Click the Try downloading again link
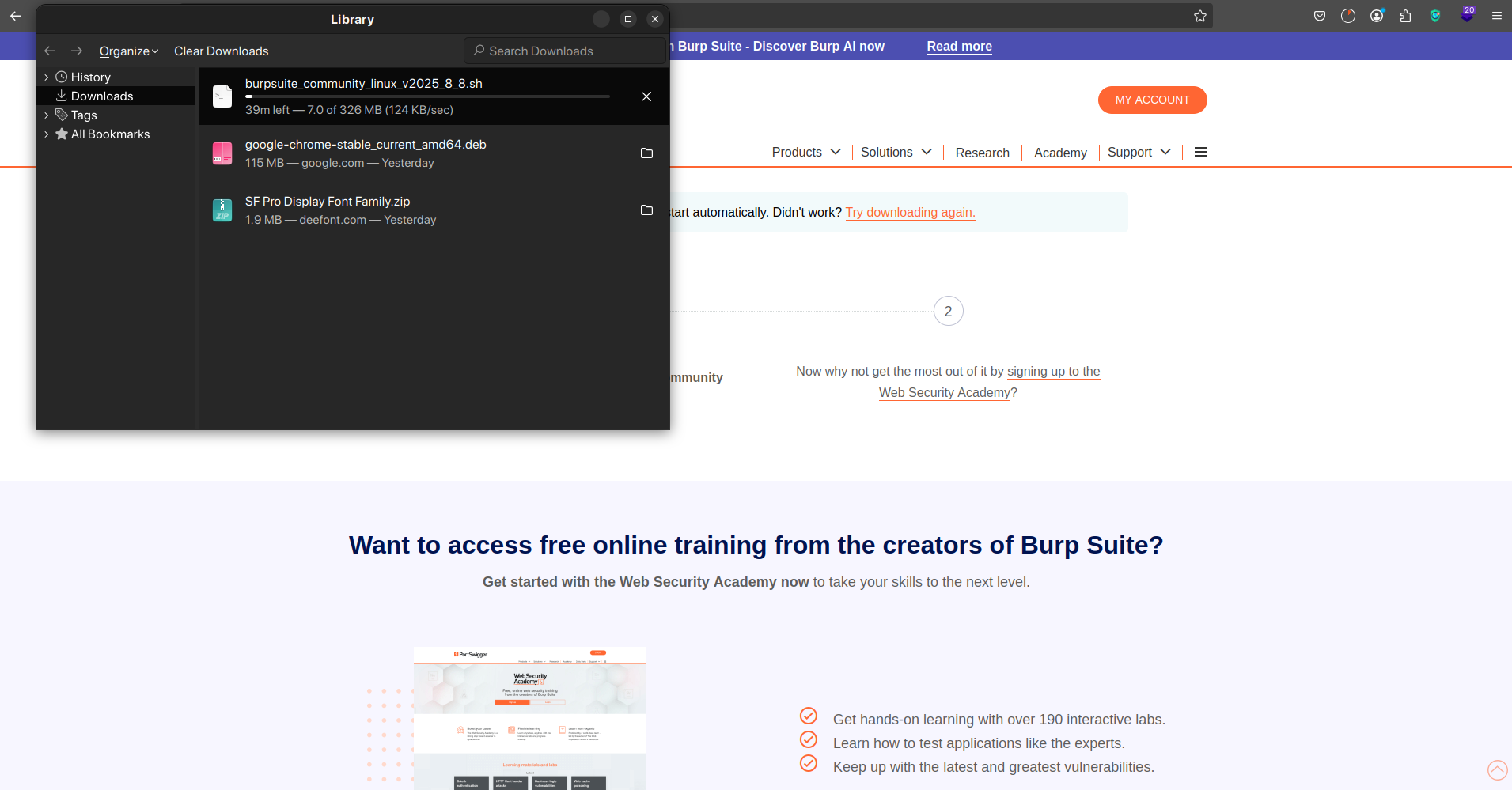Image resolution: width=1512 pixels, height=790 pixels. pyautogui.click(x=910, y=212)
